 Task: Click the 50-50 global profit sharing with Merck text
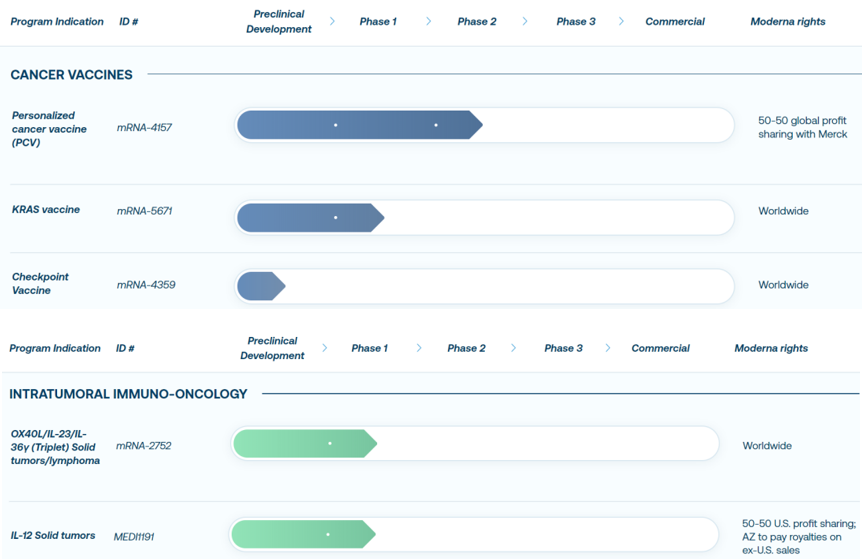point(802,127)
